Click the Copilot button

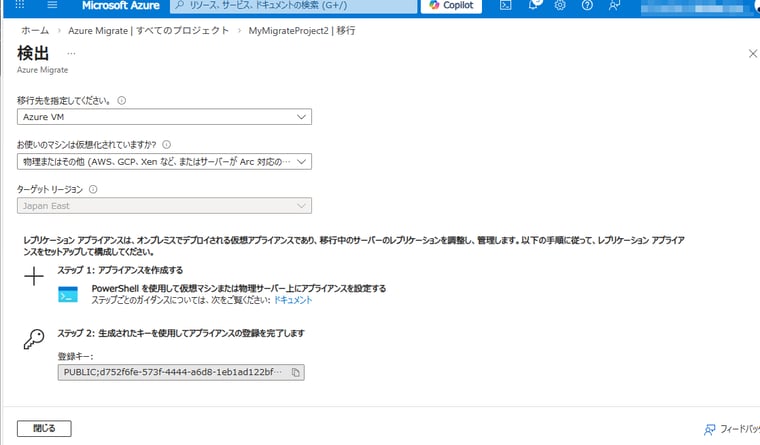click(451, 5)
